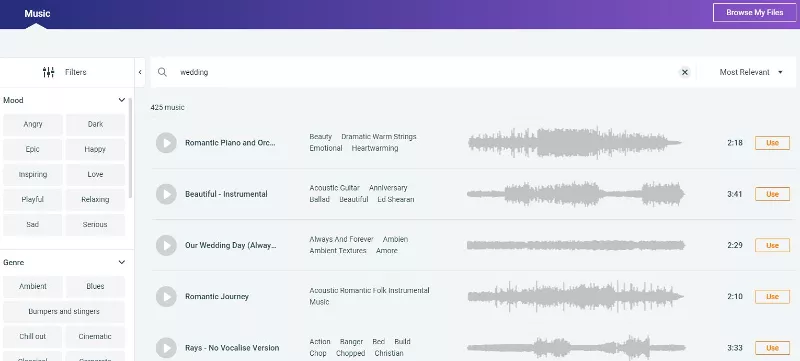The width and height of the screenshot is (800, 361).
Task: Collapse the Genre filter section
Action: (121, 263)
